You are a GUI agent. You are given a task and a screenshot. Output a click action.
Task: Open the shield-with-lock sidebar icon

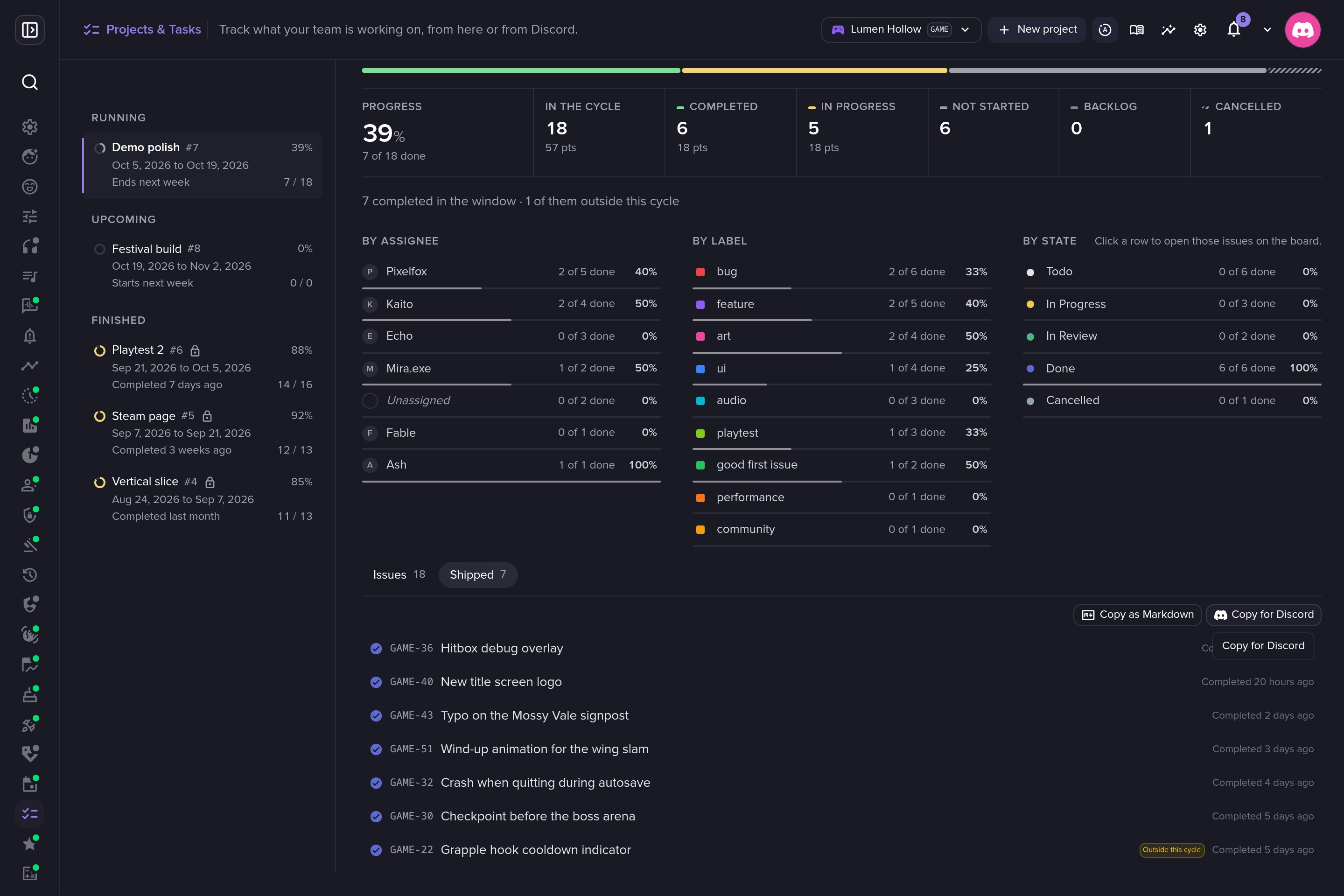coord(30,515)
